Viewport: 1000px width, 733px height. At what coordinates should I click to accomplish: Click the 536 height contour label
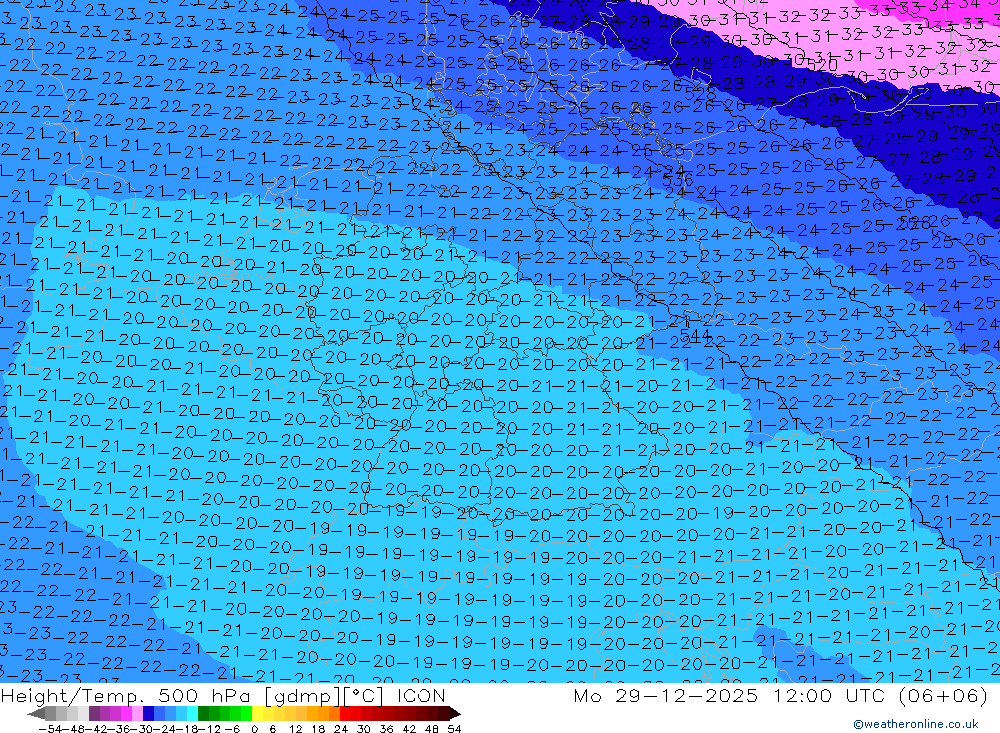(x=677, y=180)
